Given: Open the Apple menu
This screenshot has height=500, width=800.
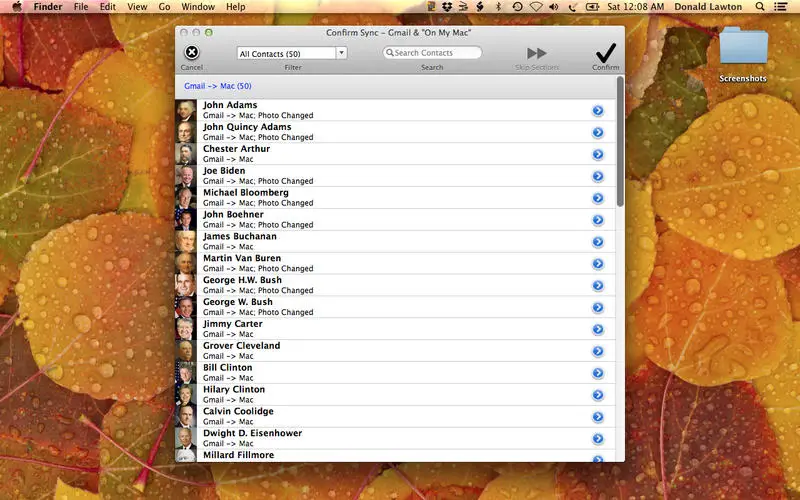Looking at the screenshot, I should (16, 7).
